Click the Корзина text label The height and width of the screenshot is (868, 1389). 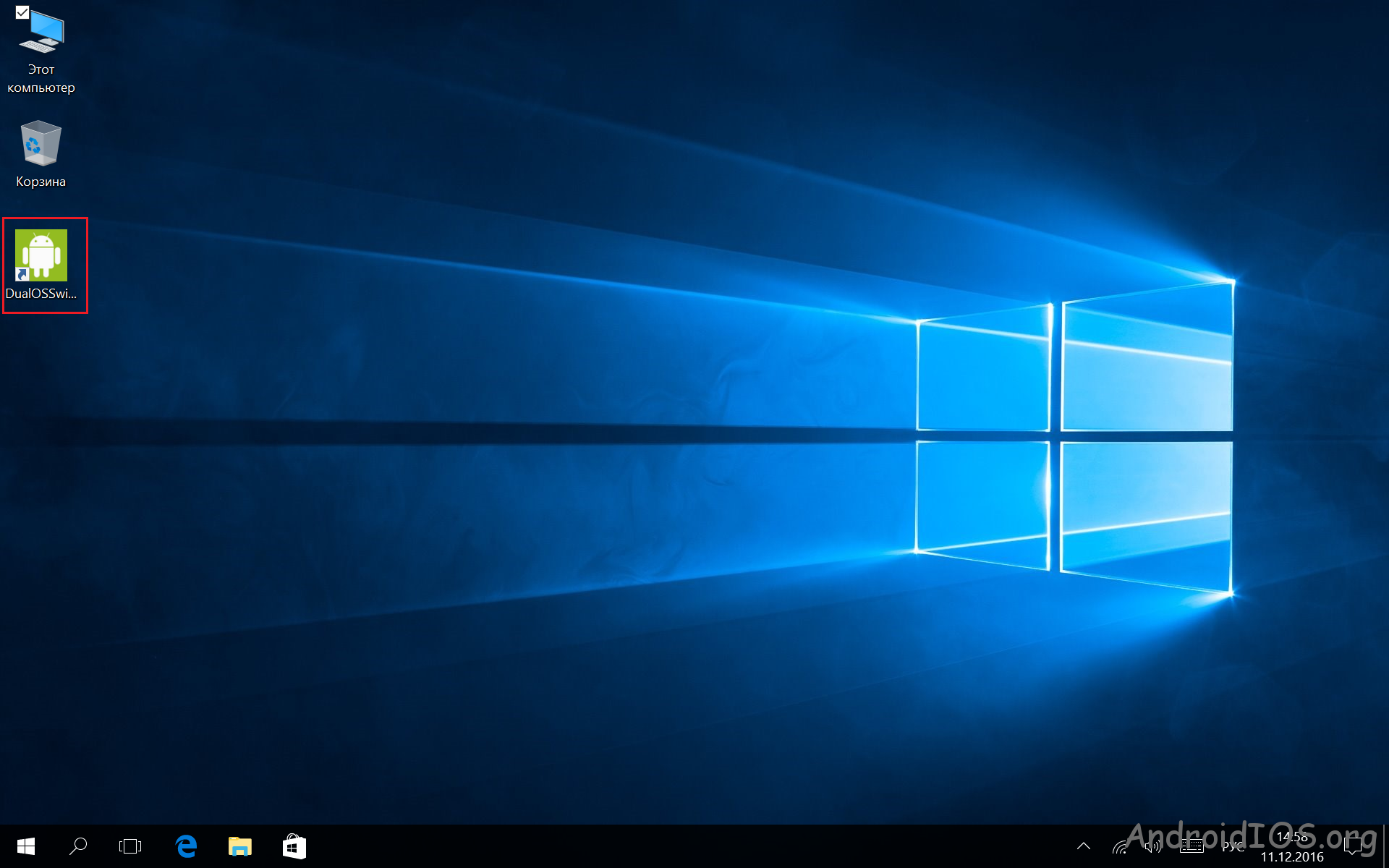tap(41, 182)
